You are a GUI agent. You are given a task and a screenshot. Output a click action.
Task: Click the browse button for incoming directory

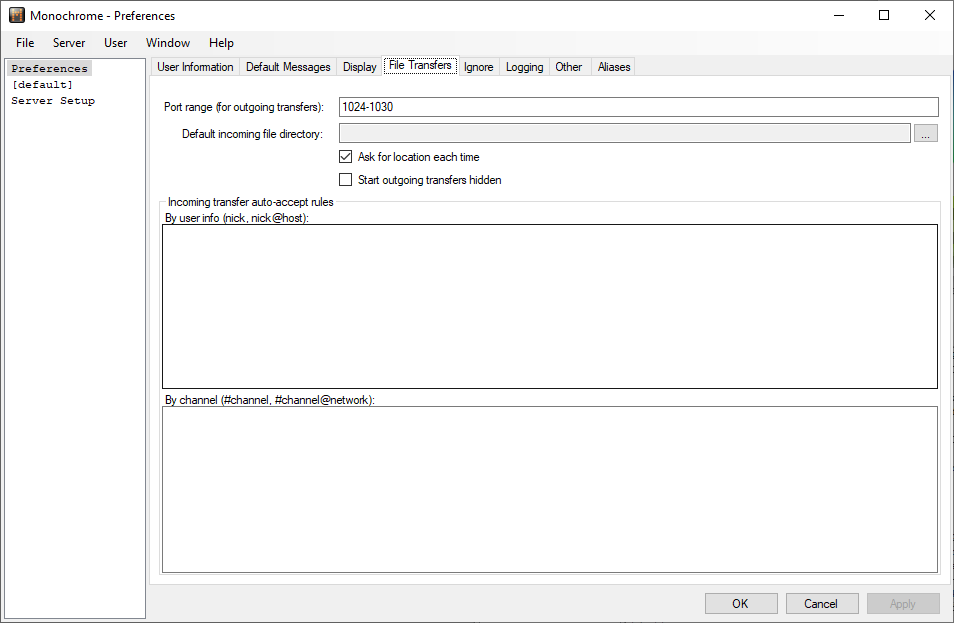pyautogui.click(x=925, y=134)
